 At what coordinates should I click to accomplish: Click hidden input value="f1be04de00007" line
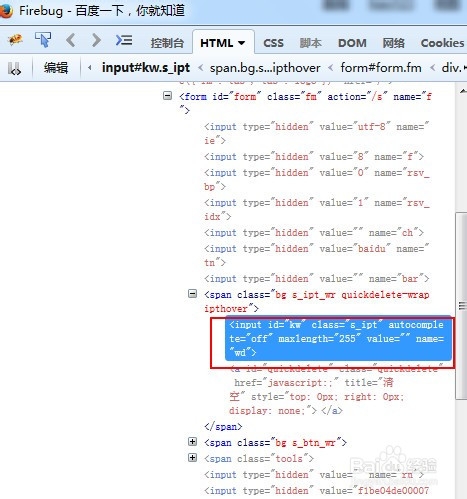[316, 491]
